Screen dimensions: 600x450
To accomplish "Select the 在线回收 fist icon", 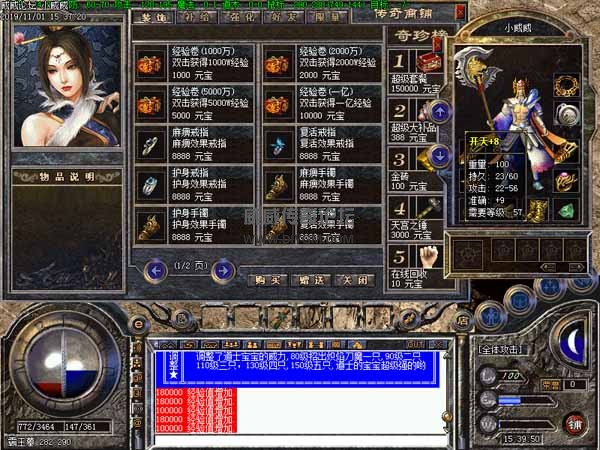I will pyautogui.click(x=428, y=257).
